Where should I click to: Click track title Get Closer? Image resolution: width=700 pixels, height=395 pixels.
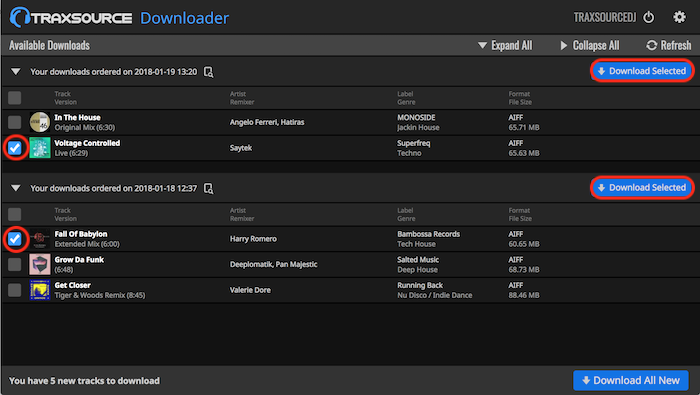72,285
